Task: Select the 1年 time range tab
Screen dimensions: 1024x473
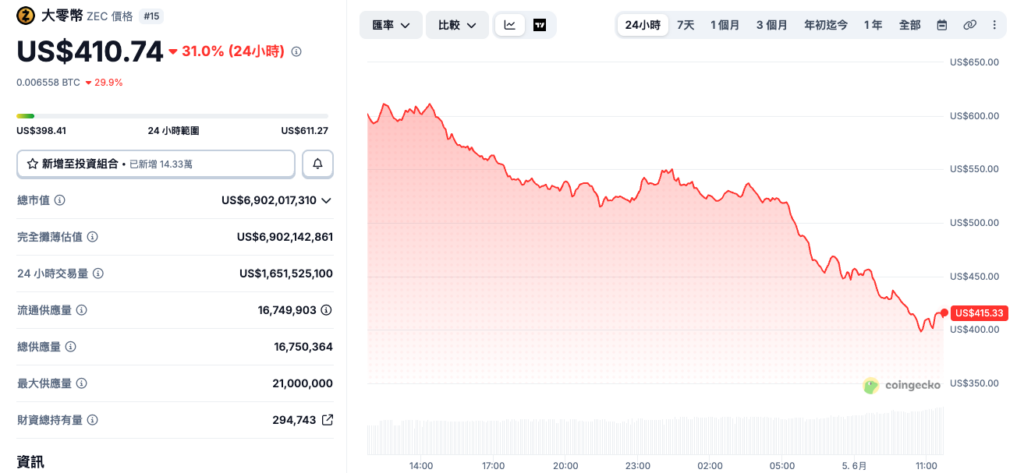Action: tap(872, 25)
